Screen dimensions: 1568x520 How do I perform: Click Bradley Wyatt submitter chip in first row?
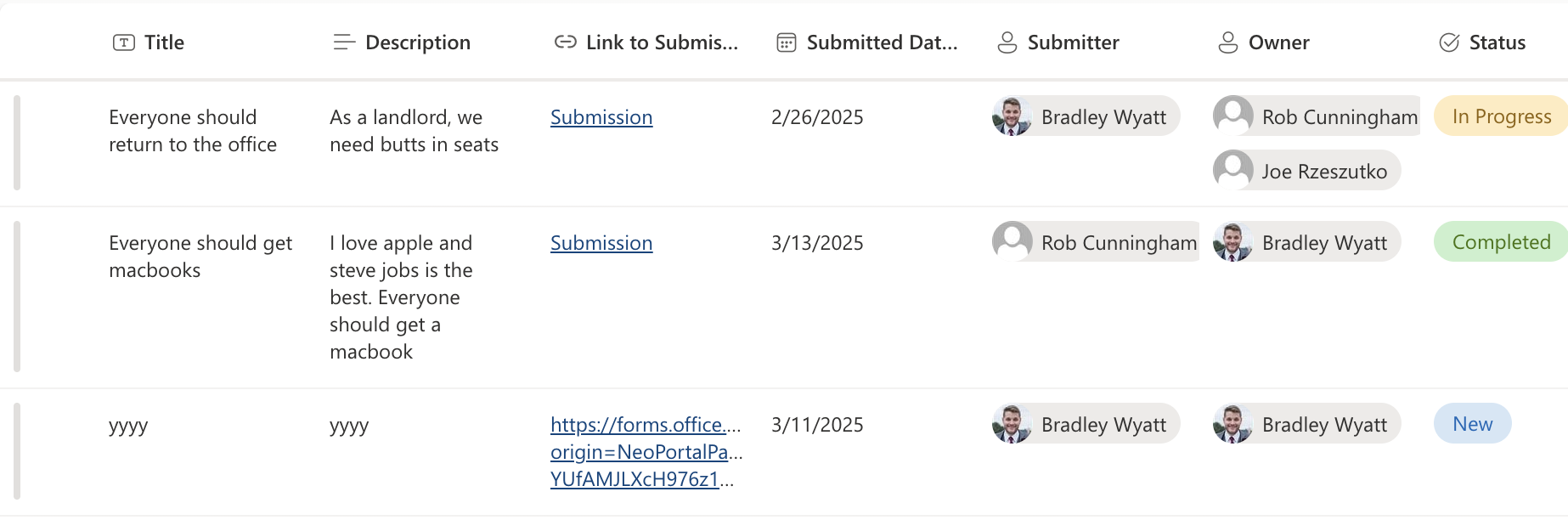pyautogui.click(x=1086, y=116)
